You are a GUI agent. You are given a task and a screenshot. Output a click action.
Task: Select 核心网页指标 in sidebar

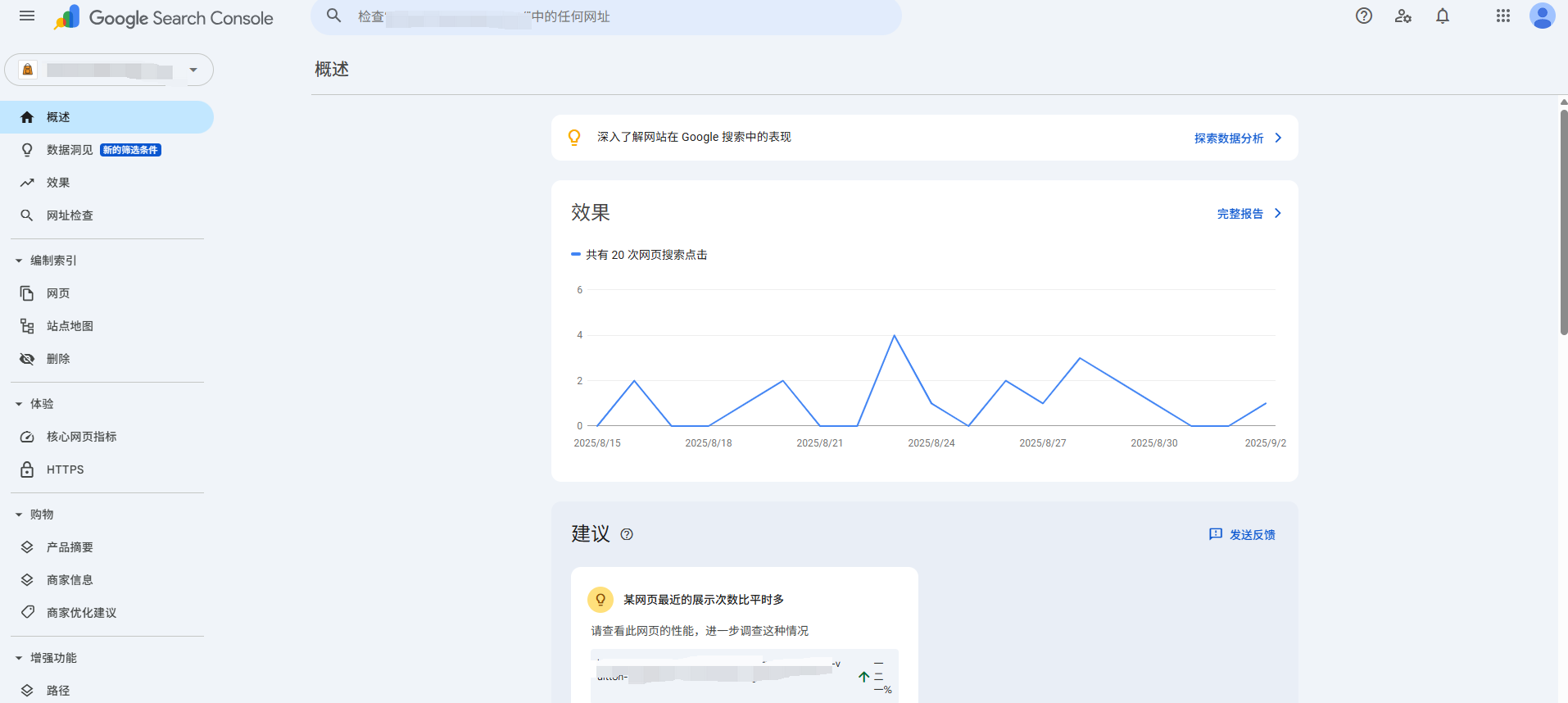(x=81, y=437)
